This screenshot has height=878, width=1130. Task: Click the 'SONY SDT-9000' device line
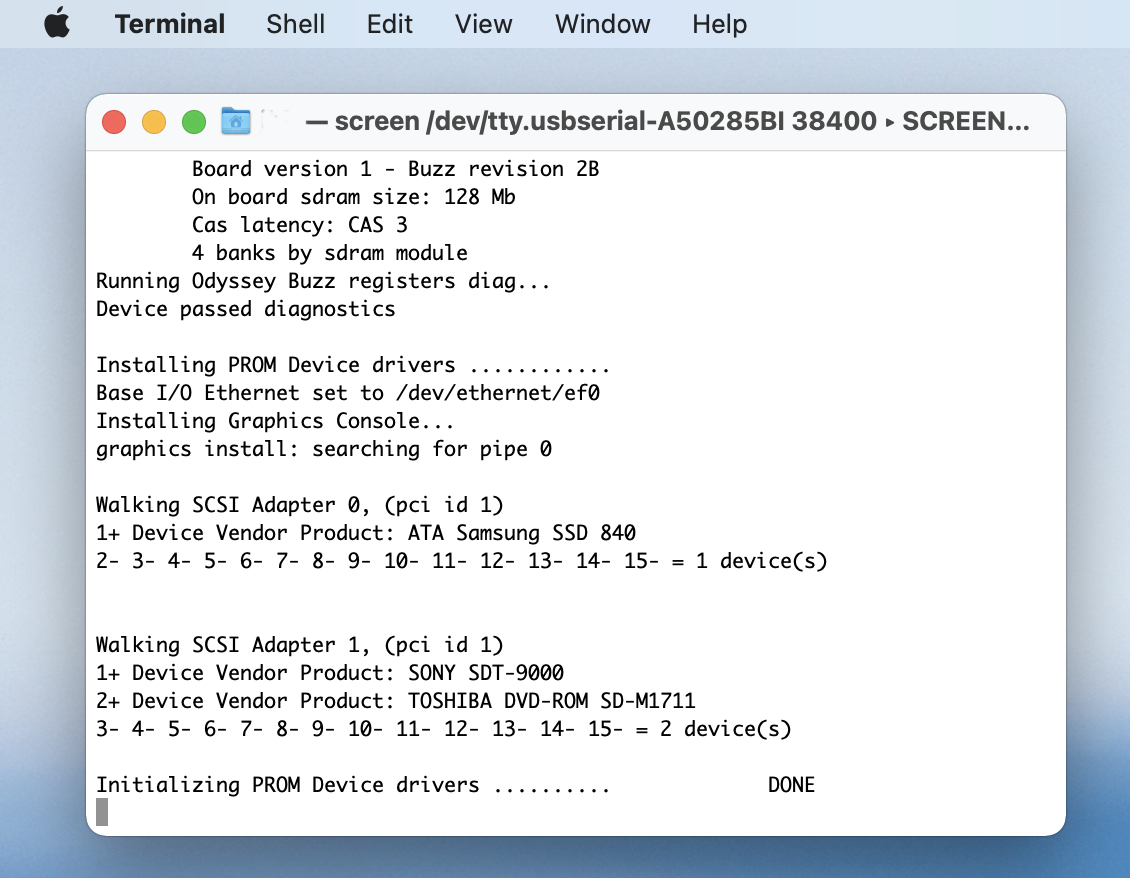pos(329,673)
